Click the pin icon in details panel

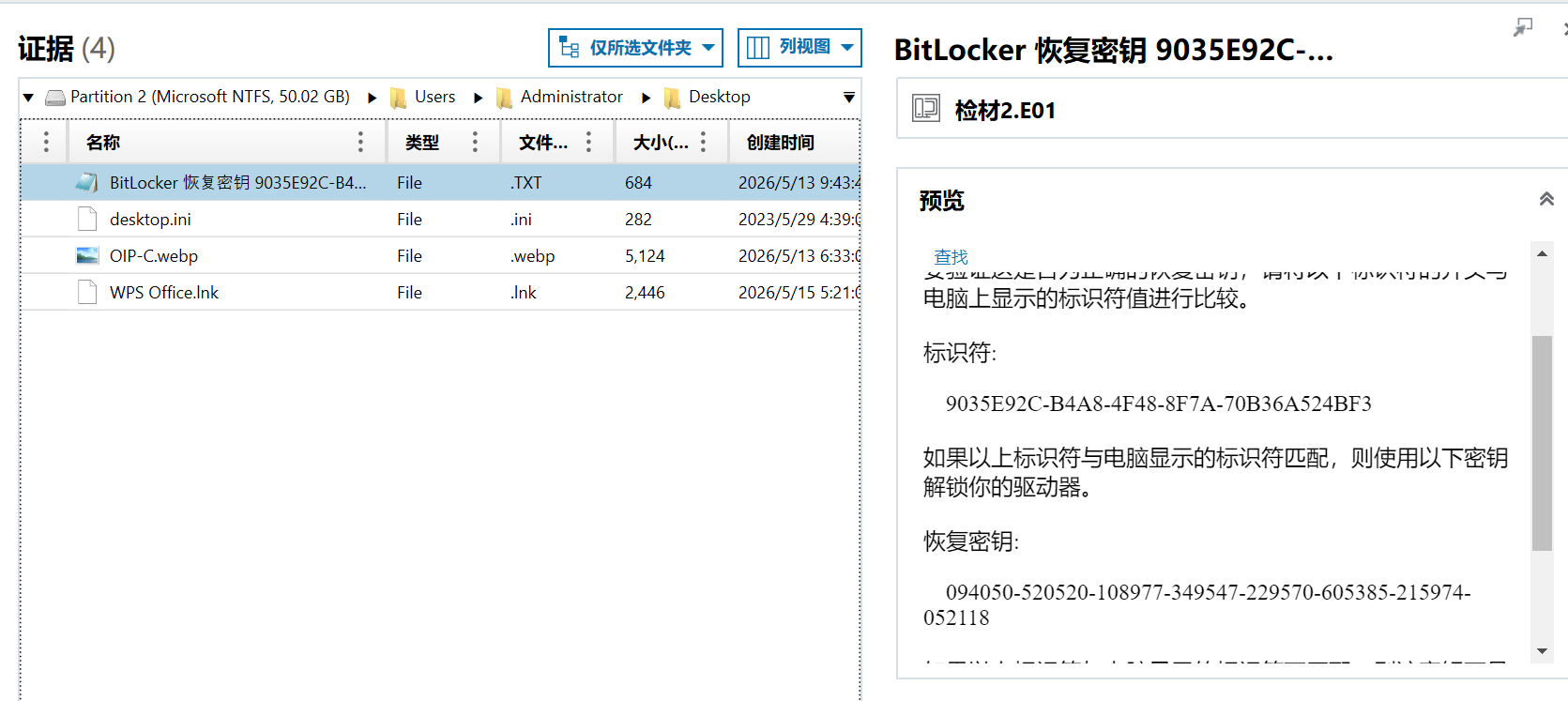click(1523, 28)
